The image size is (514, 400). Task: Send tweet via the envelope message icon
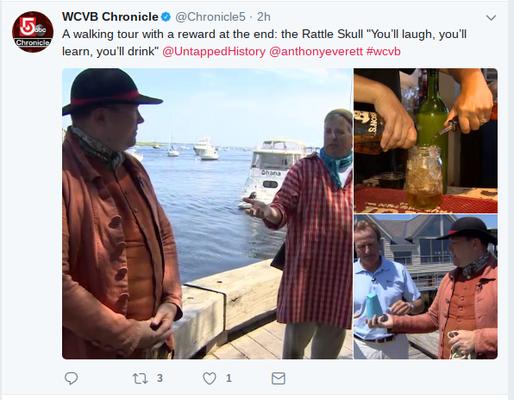278,378
